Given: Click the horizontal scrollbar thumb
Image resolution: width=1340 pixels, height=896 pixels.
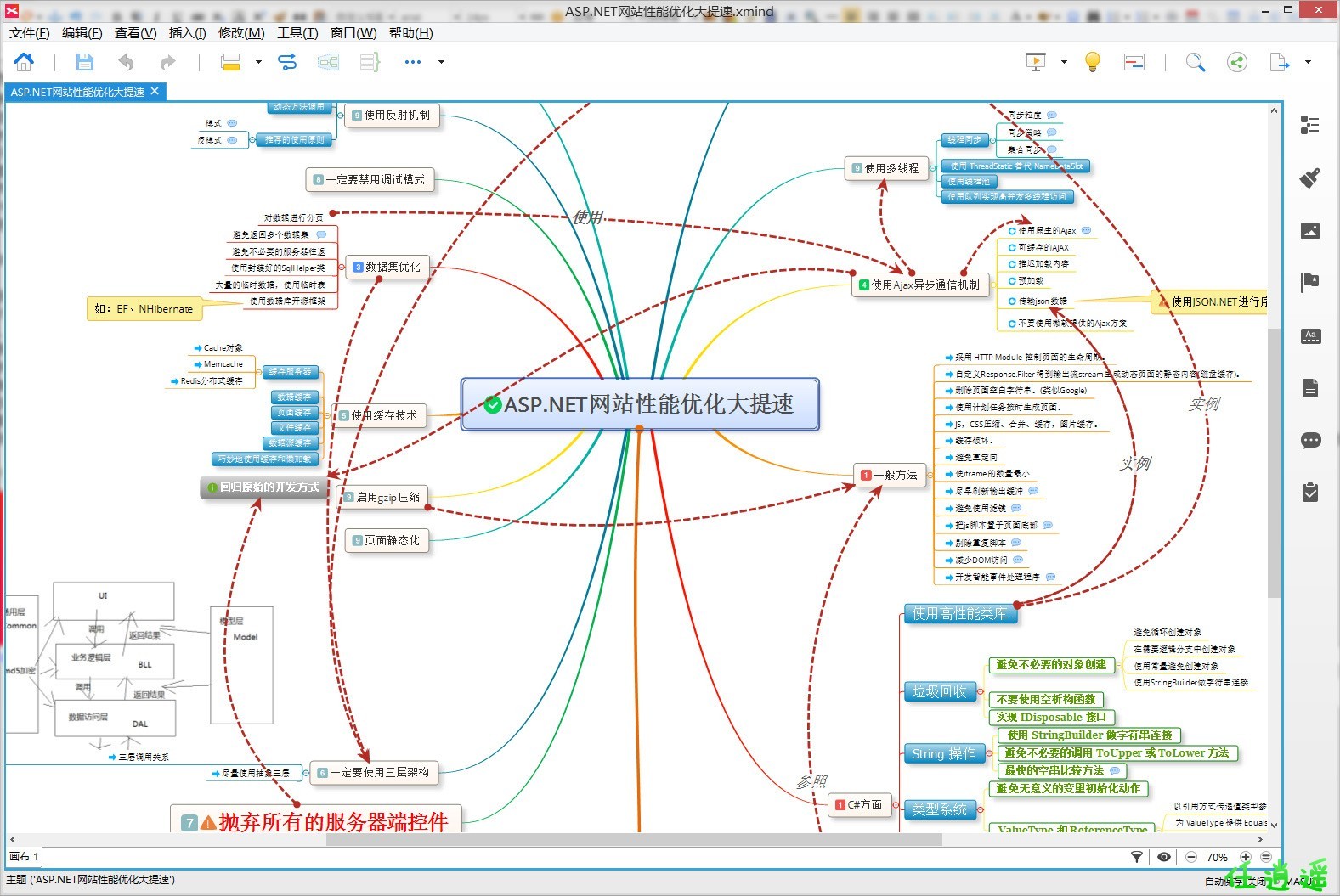Looking at the screenshot, I should (x=634, y=839).
